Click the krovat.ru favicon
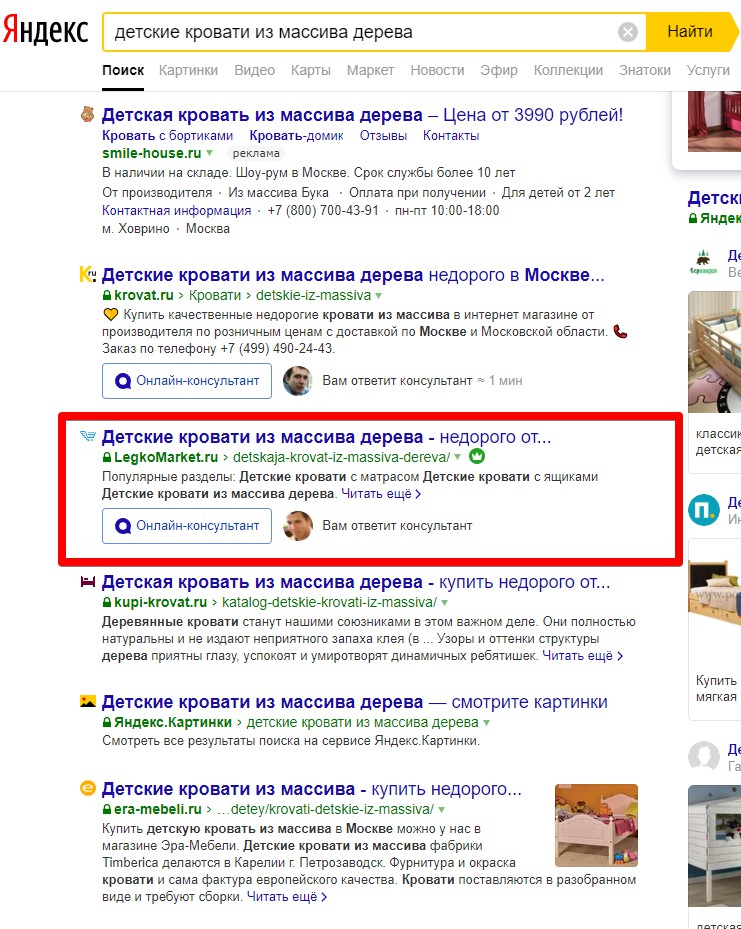This screenshot has width=741, height=929. (x=88, y=274)
